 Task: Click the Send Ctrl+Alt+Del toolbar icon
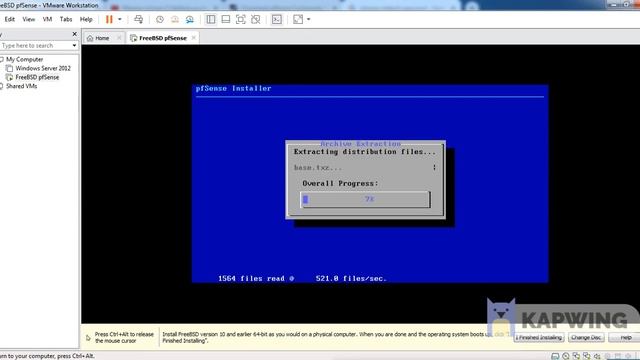click(139, 19)
